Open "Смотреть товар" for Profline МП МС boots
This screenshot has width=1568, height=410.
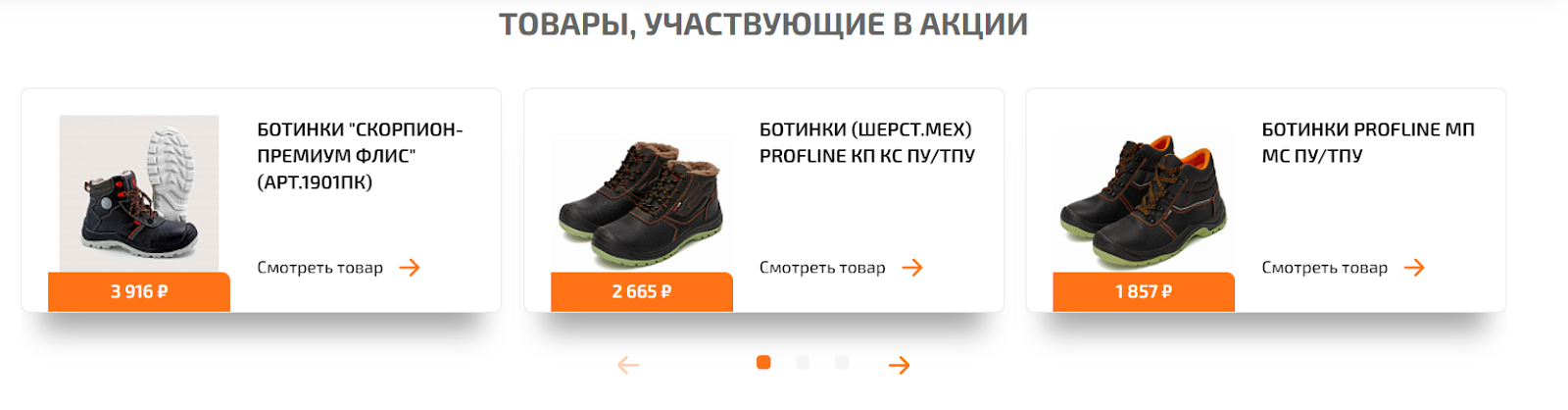[1325, 268]
